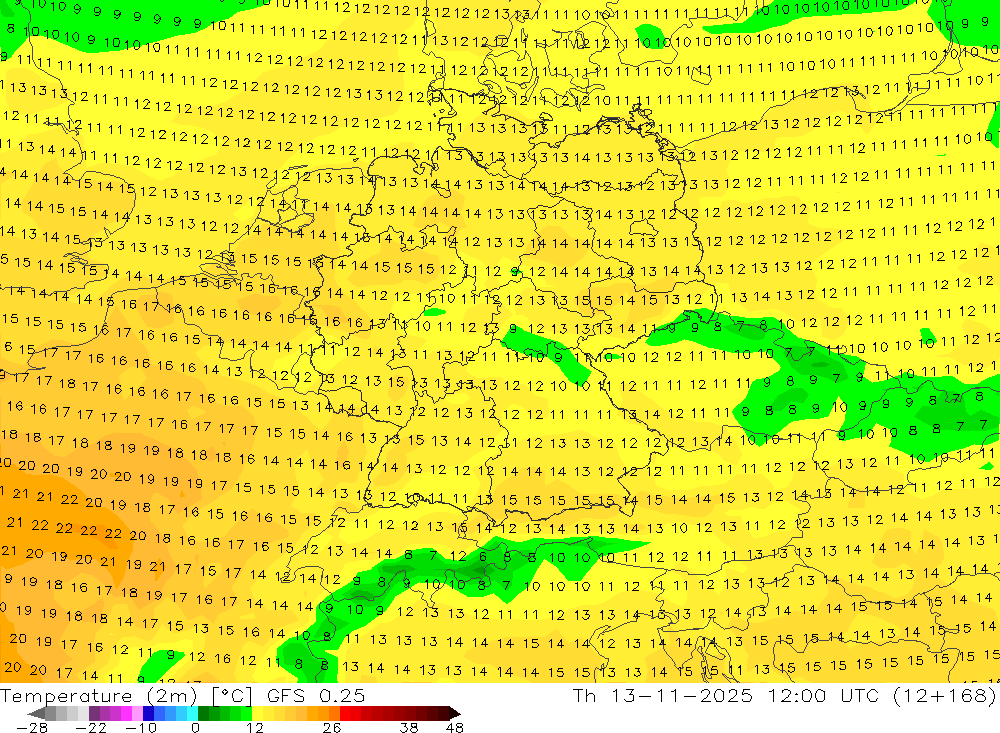Click the 48 legend label
This screenshot has width=1000, height=733.
point(455,727)
